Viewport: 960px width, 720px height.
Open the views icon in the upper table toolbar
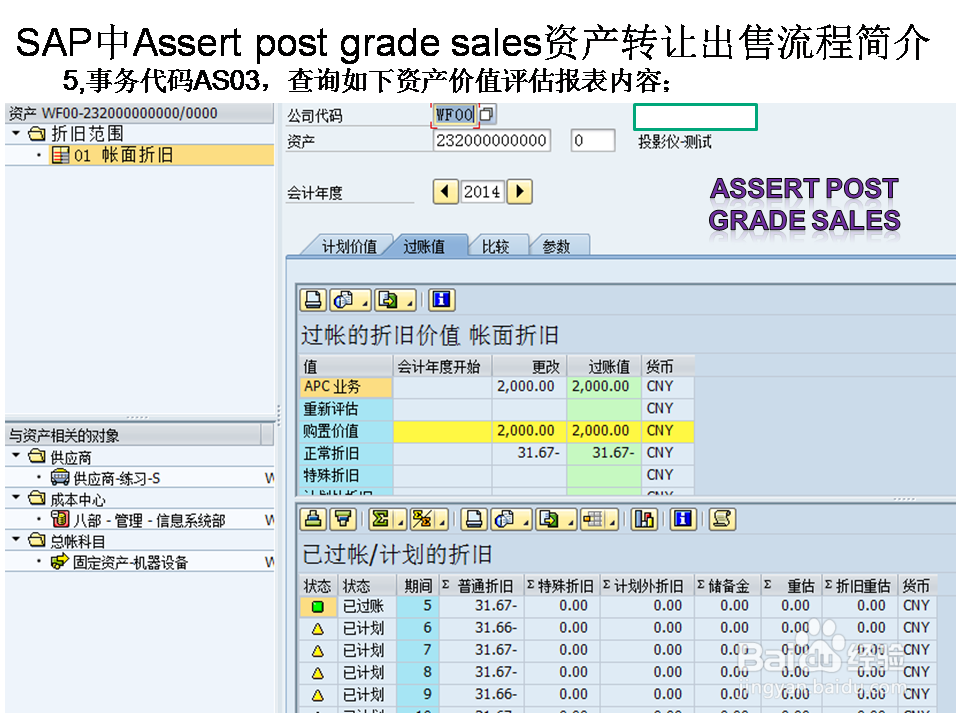(343, 300)
